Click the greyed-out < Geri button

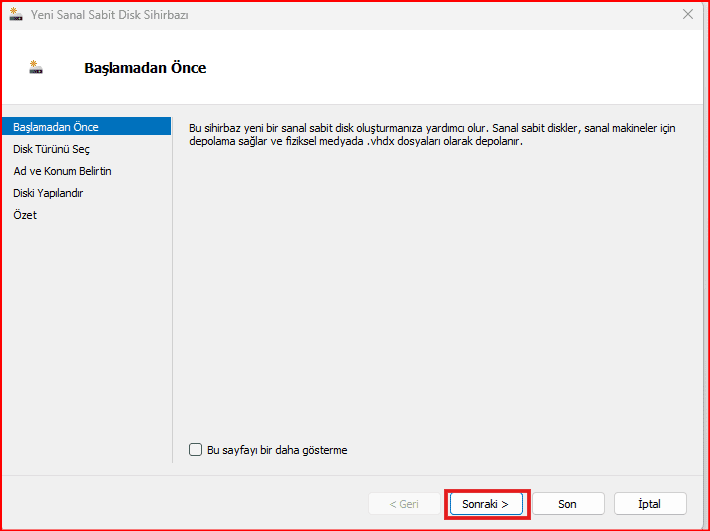(404, 504)
